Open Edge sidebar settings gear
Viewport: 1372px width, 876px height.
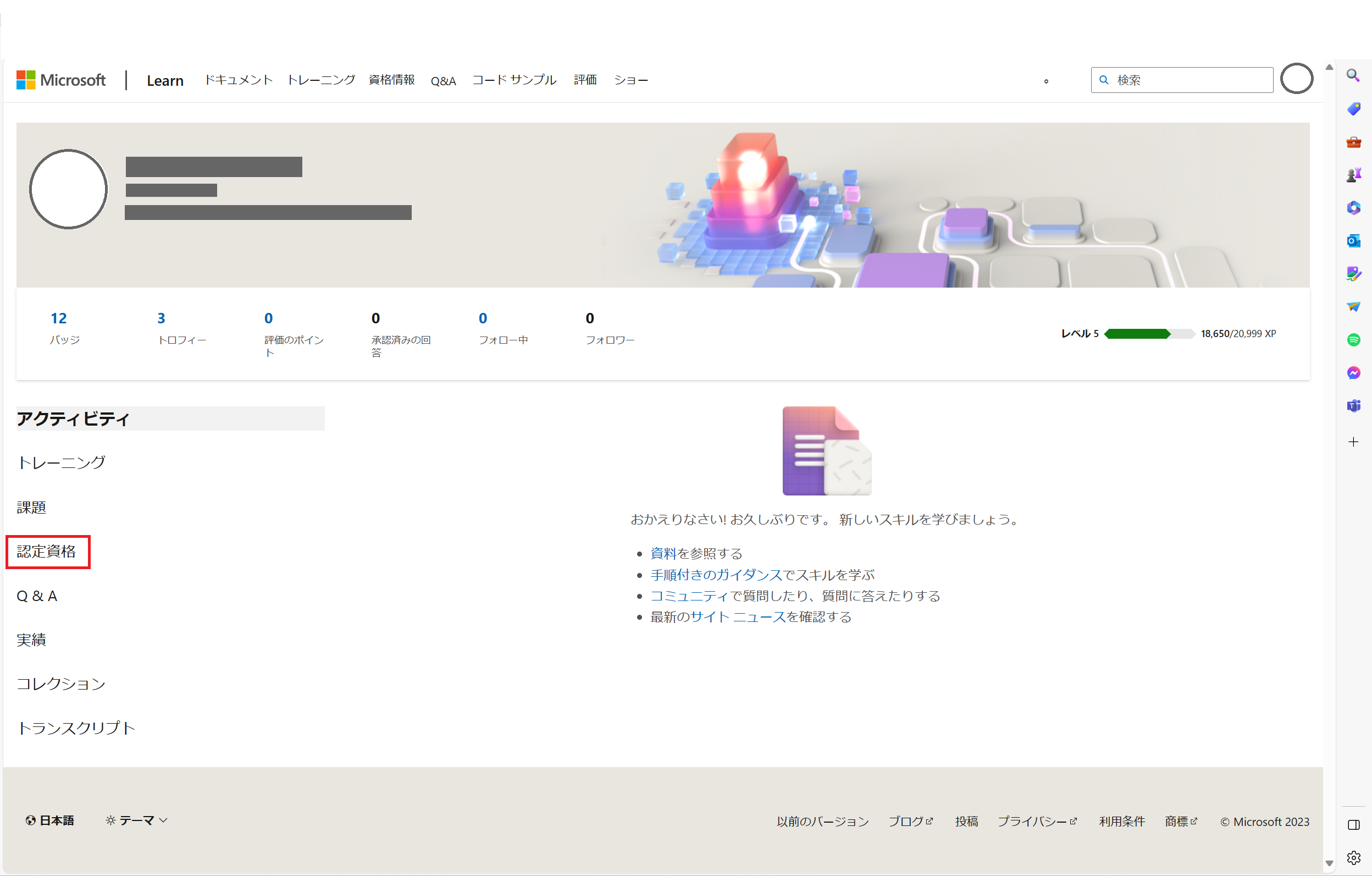tap(1354, 857)
